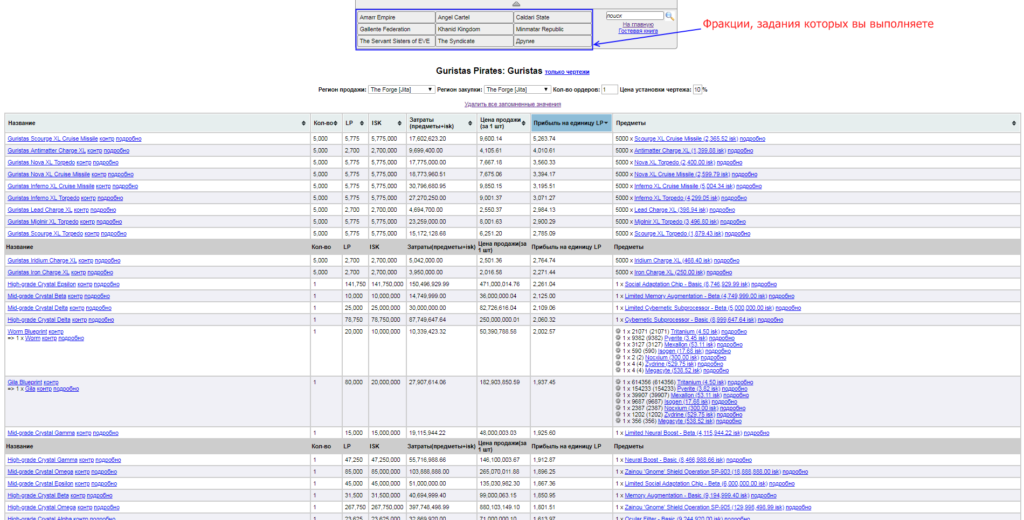Sort by the ISK column
1024x520 pixels.
[386, 122]
